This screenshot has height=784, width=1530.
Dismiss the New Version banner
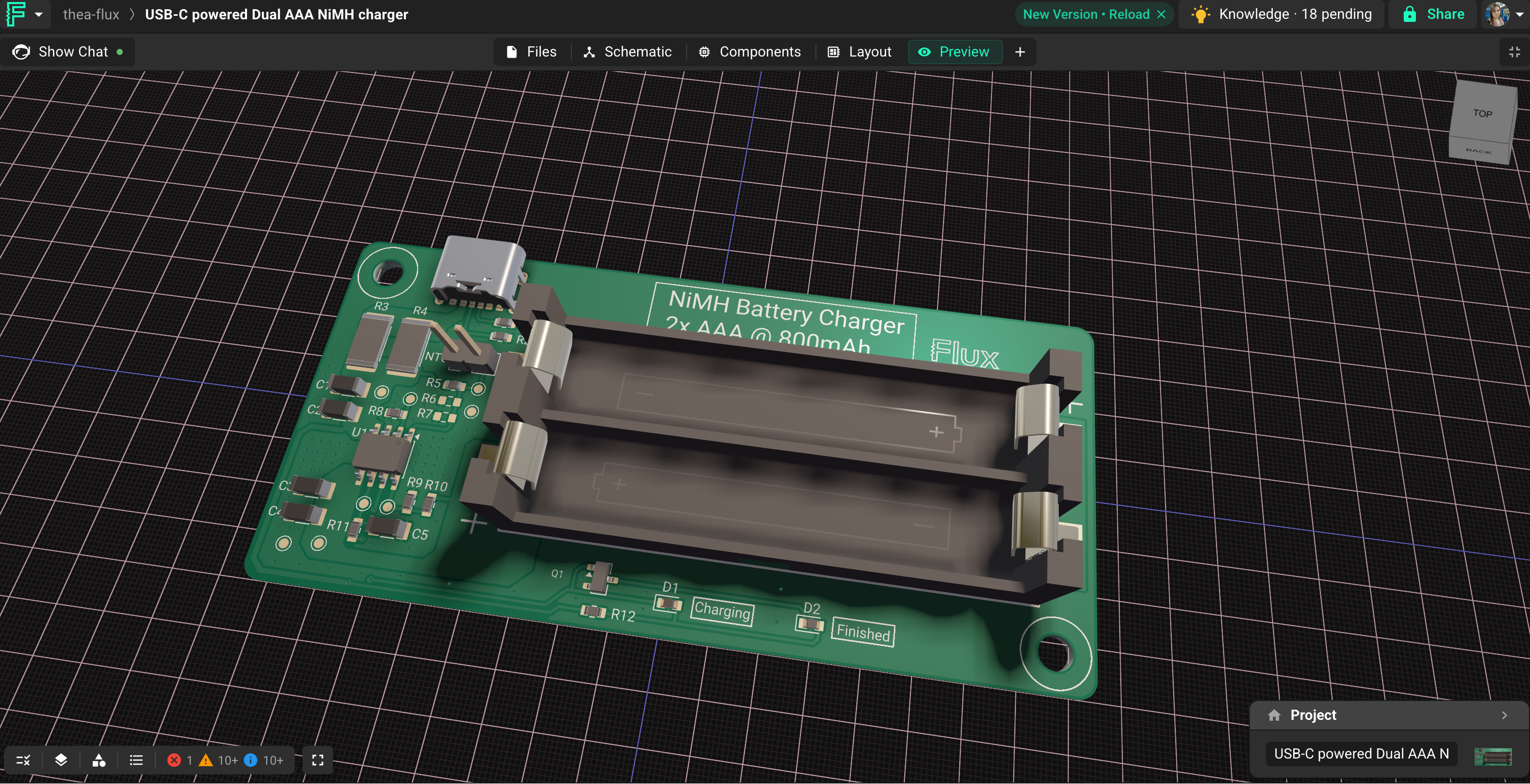(1161, 14)
